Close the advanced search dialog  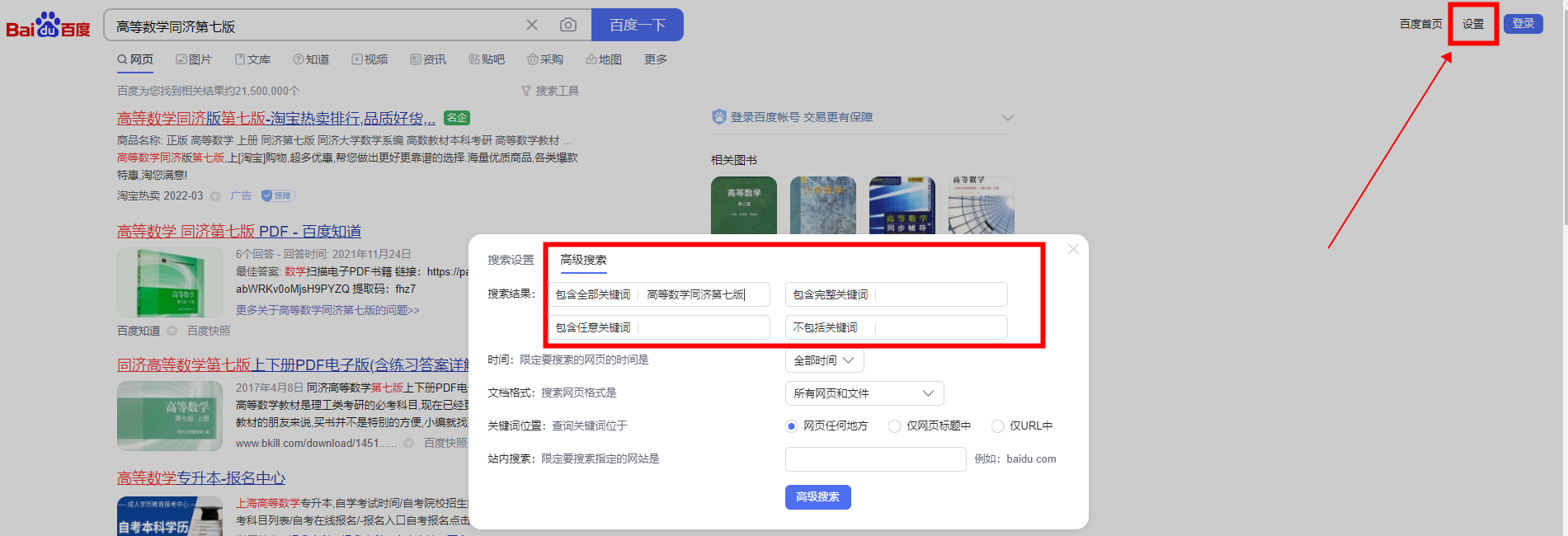[1073, 249]
